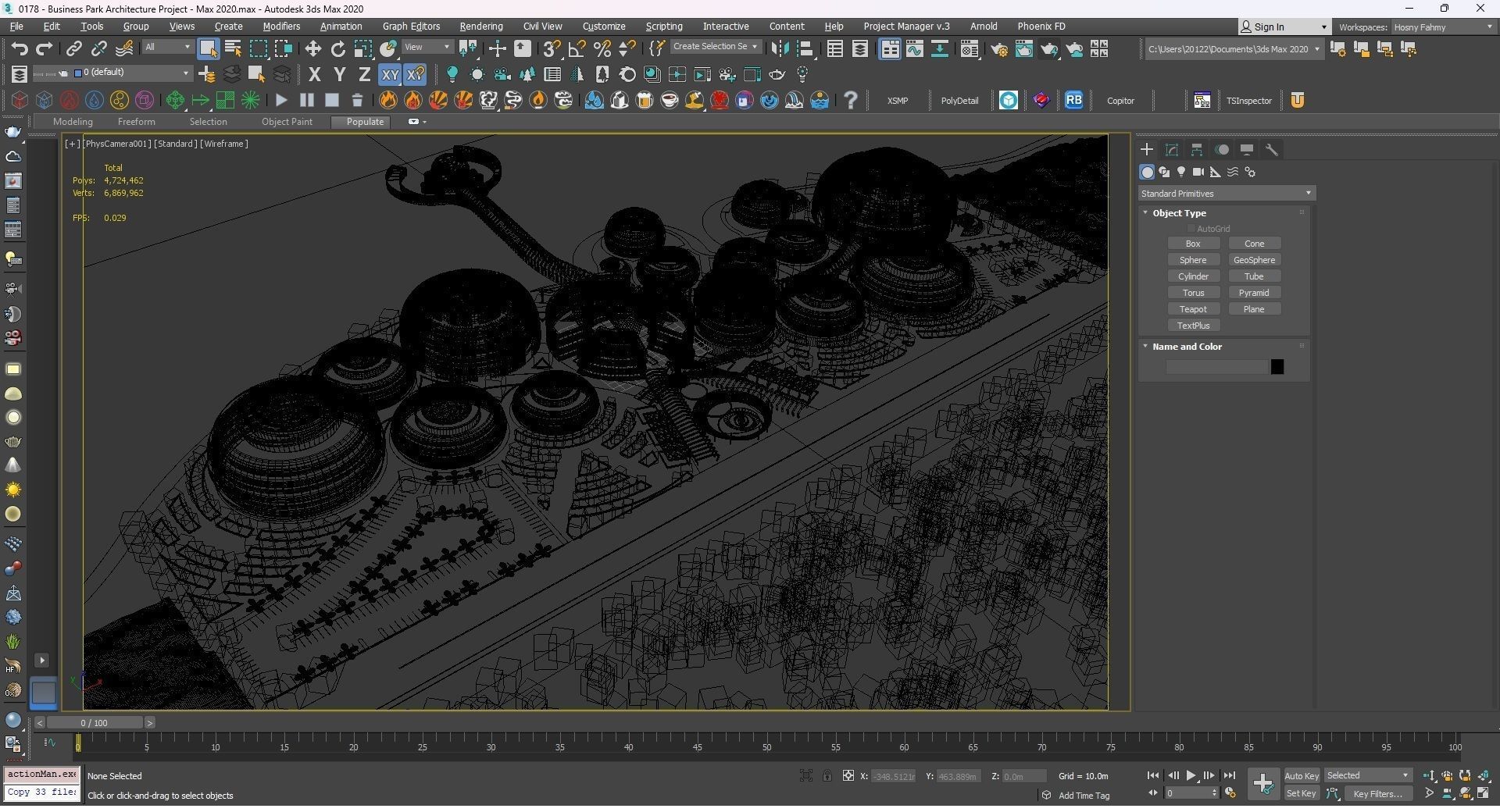Open the selection filter dropdown showing All
This screenshot has height=812, width=1500.
(167, 48)
